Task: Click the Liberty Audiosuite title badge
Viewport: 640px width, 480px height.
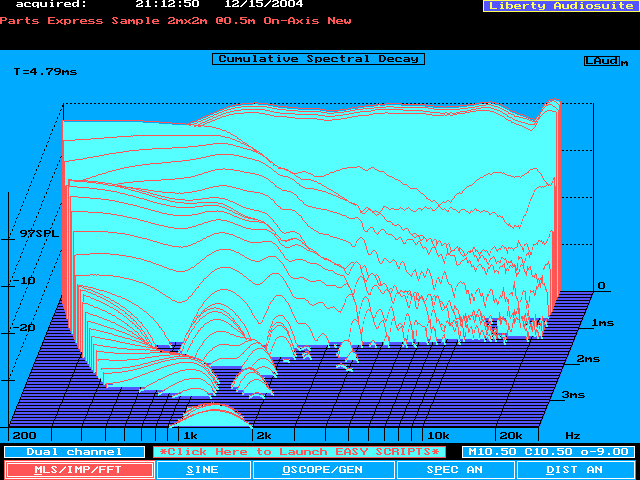Action: click(559, 6)
